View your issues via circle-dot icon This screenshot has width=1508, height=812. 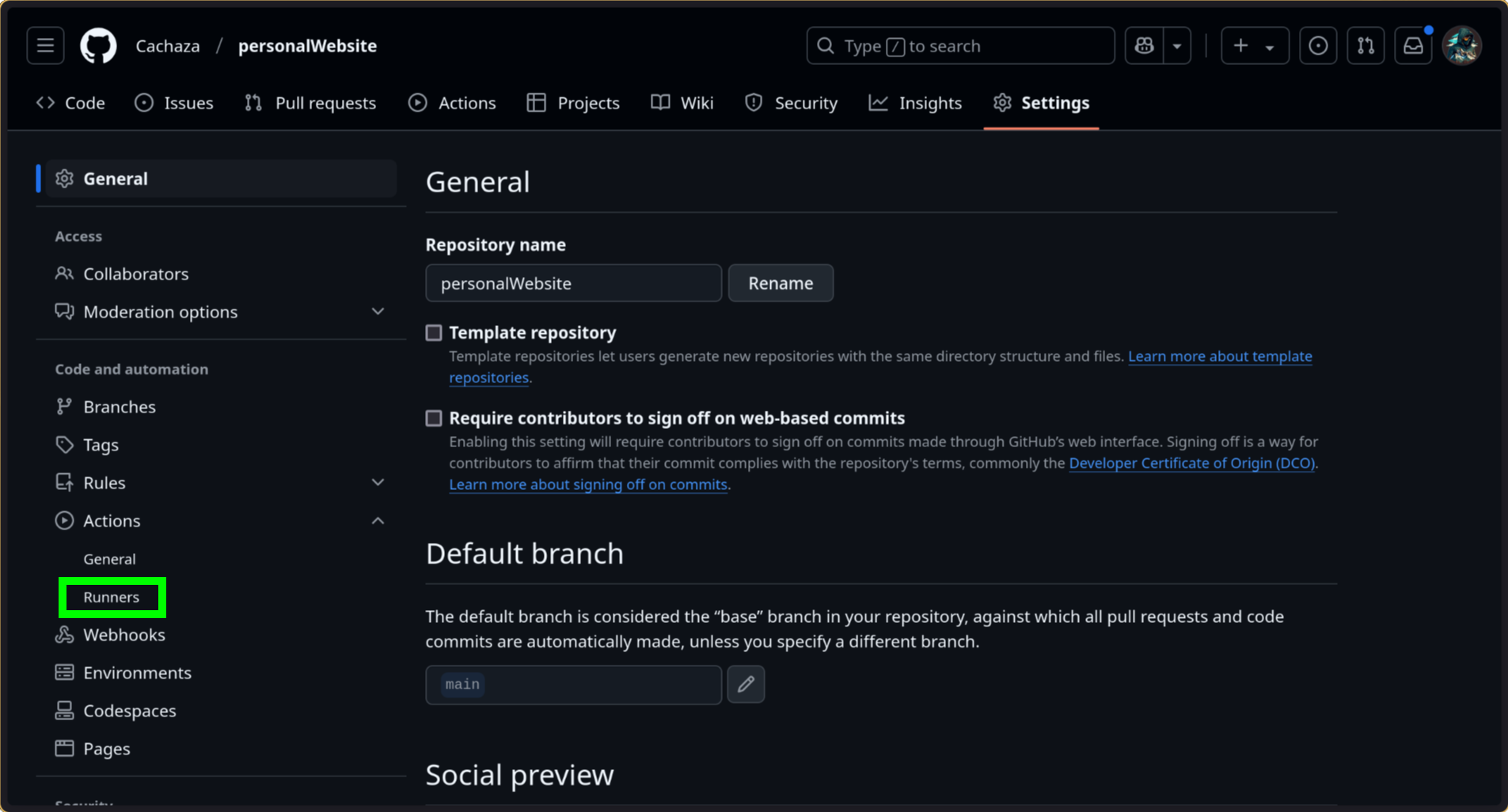(x=1318, y=46)
